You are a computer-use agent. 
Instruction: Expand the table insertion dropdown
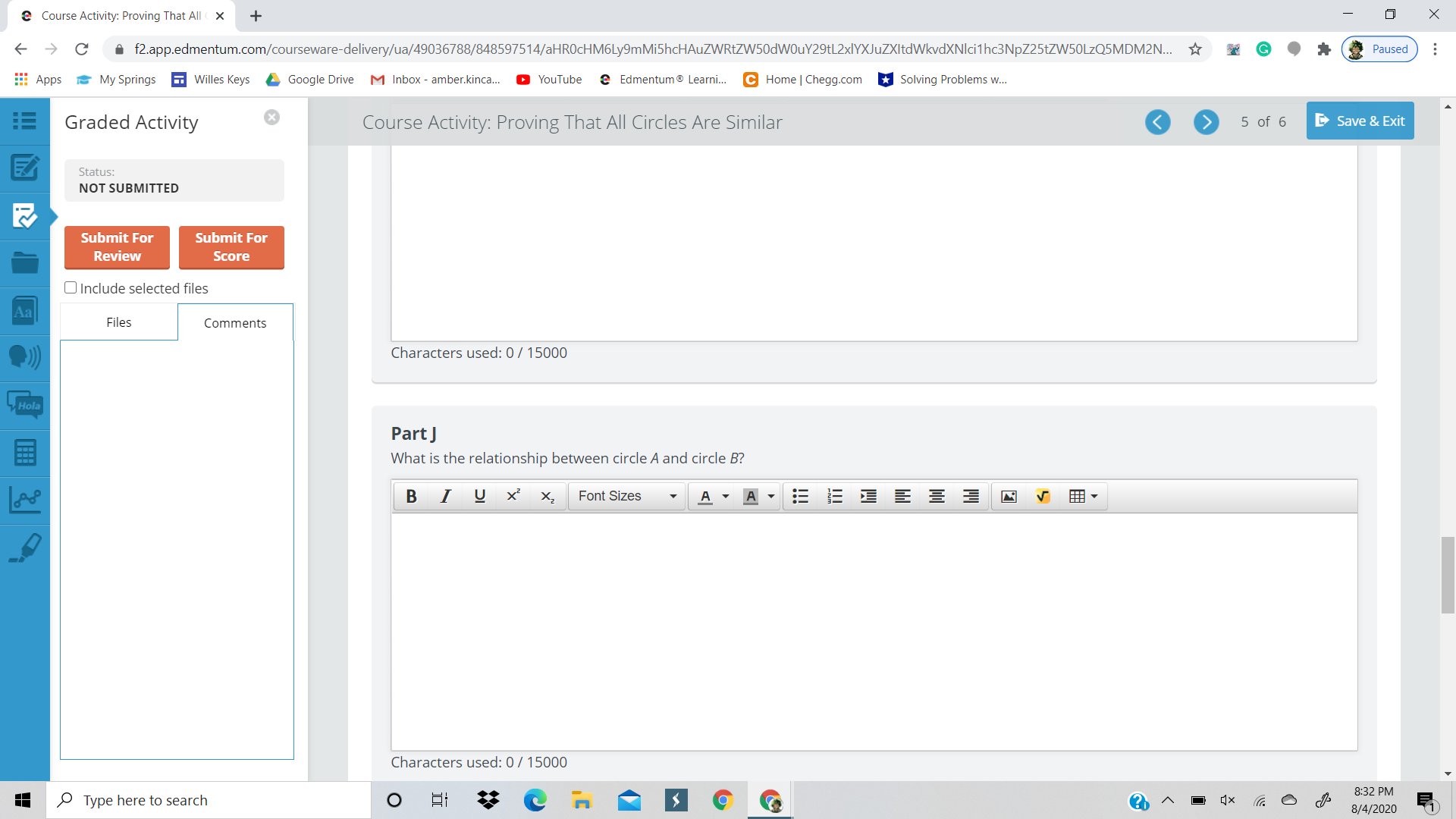pos(1094,496)
